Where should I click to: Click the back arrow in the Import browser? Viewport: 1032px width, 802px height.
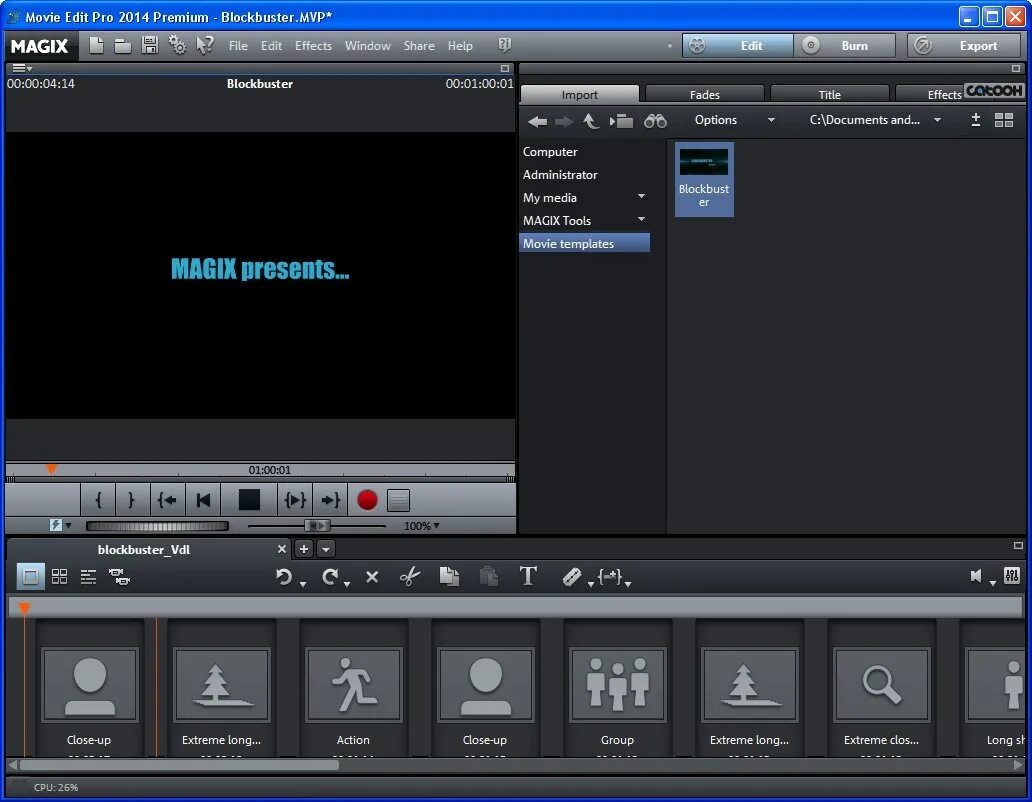pos(538,121)
